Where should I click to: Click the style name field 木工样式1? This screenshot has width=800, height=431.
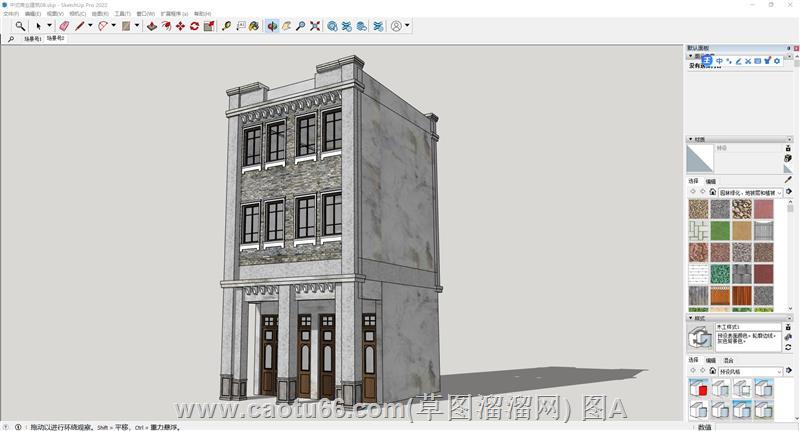click(x=748, y=327)
